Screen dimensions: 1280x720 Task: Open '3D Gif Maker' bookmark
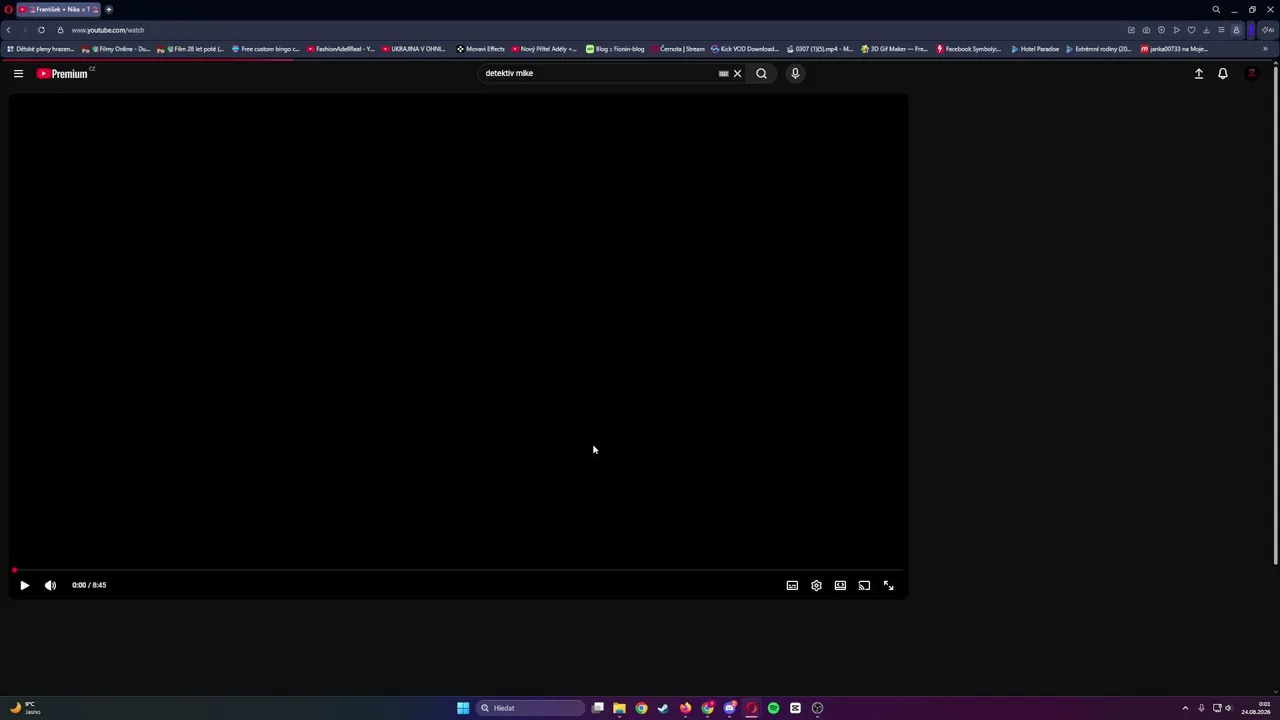point(894,49)
